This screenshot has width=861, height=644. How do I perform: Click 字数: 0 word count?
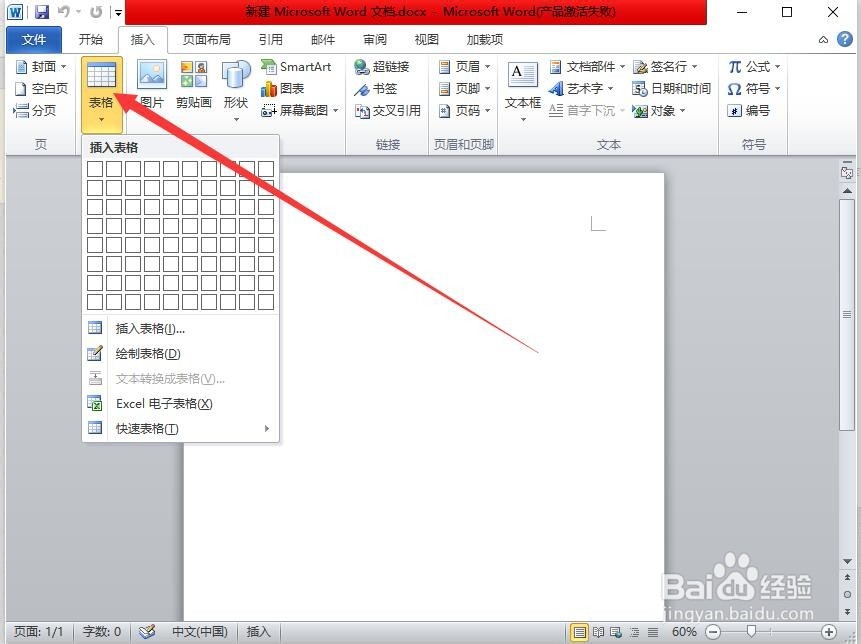pyautogui.click(x=102, y=632)
